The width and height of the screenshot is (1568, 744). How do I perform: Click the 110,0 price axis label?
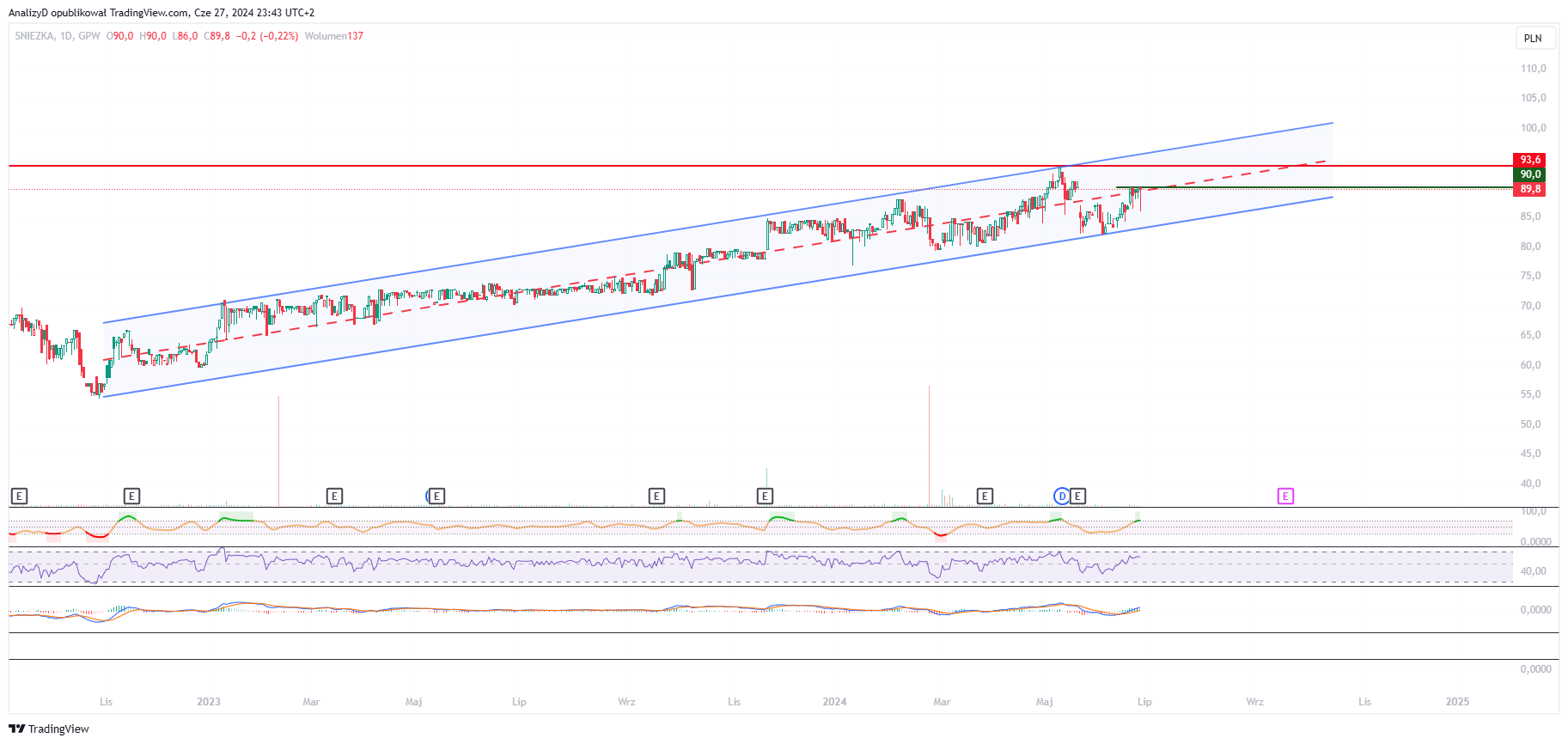point(1533,69)
